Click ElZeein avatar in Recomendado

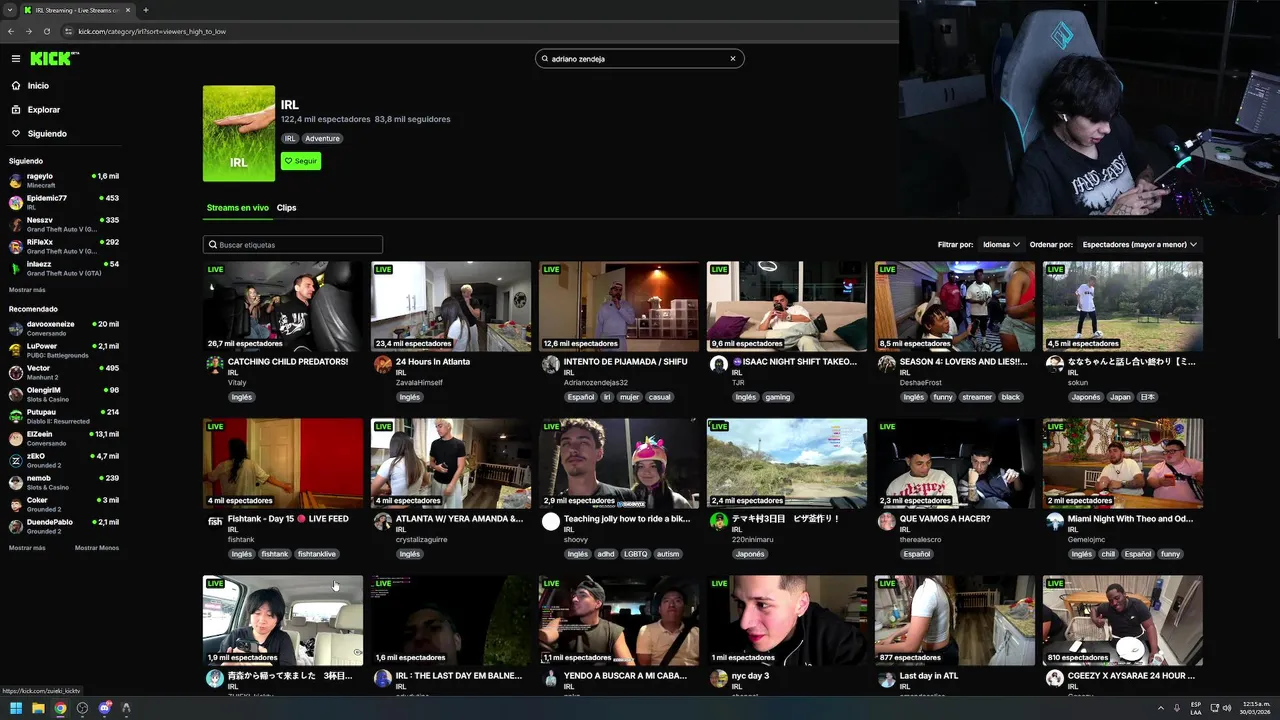pos(16,438)
